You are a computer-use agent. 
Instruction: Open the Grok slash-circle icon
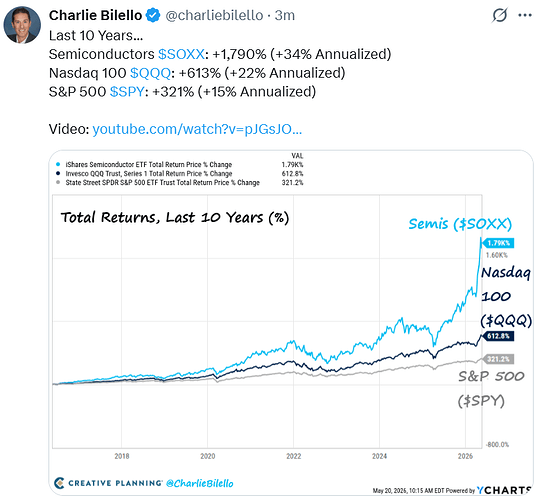[500, 15]
